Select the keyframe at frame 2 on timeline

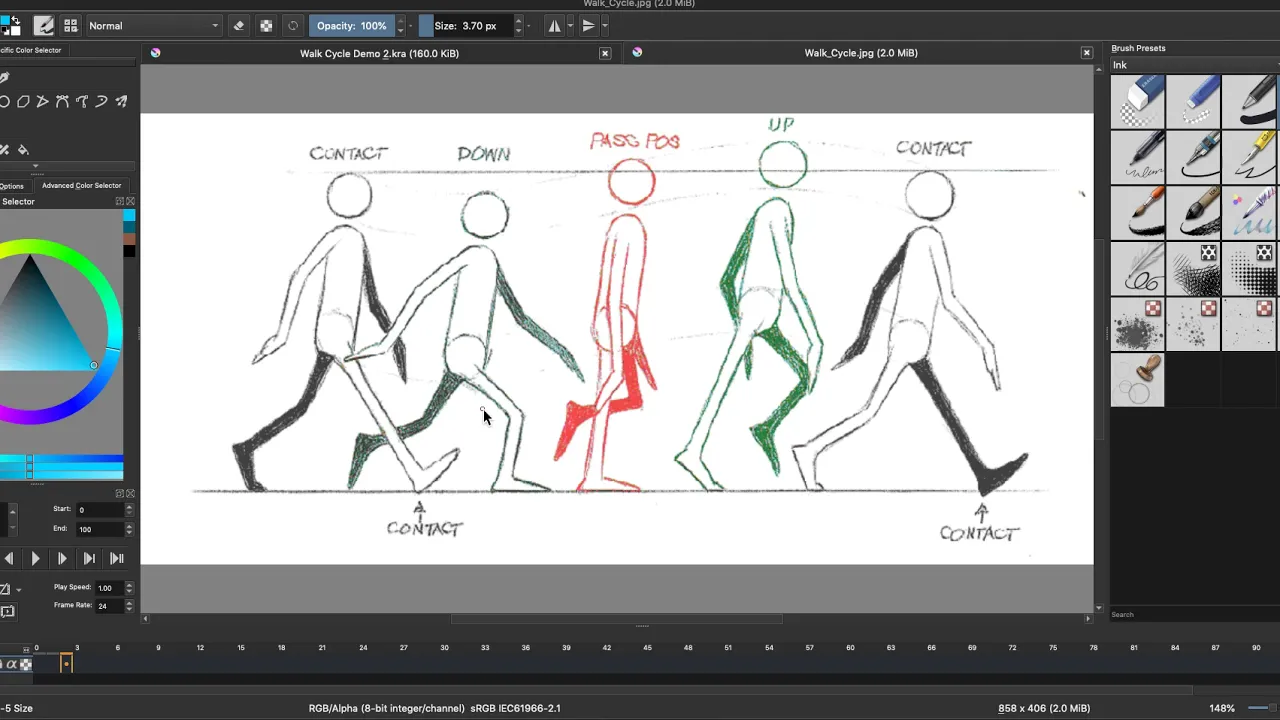click(x=66, y=663)
